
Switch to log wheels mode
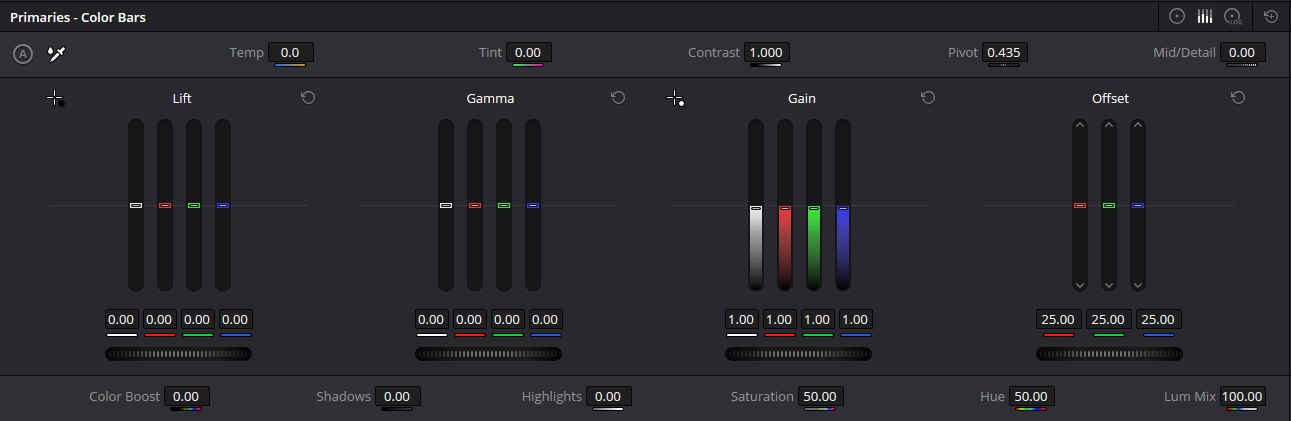pyautogui.click(x=1233, y=16)
